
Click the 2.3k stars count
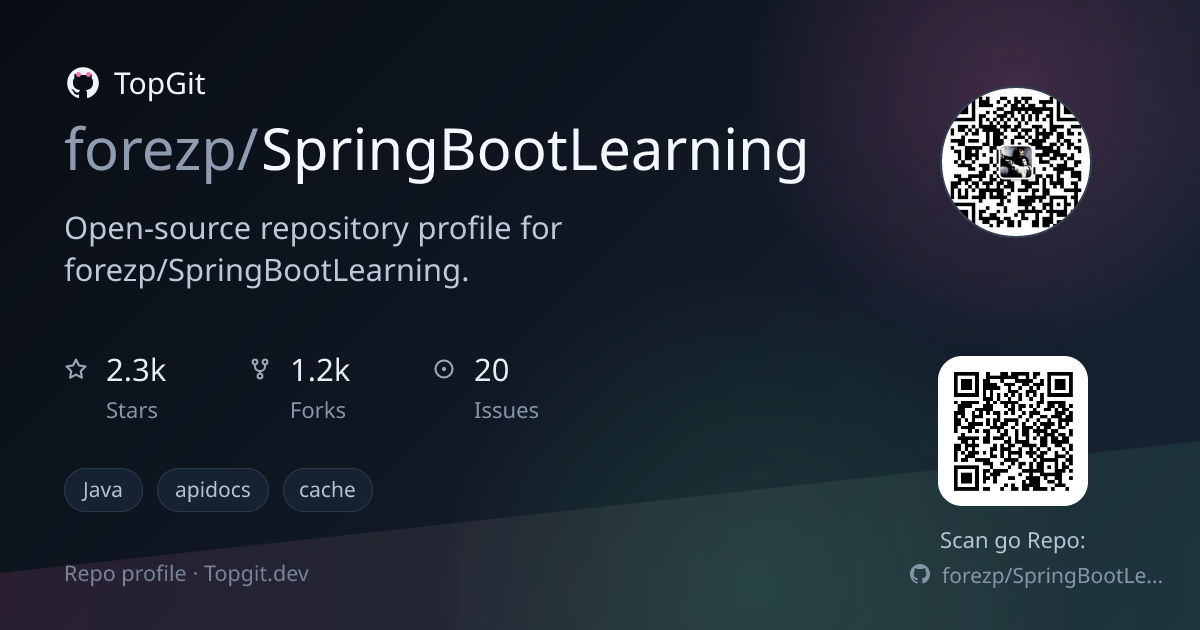pos(136,370)
